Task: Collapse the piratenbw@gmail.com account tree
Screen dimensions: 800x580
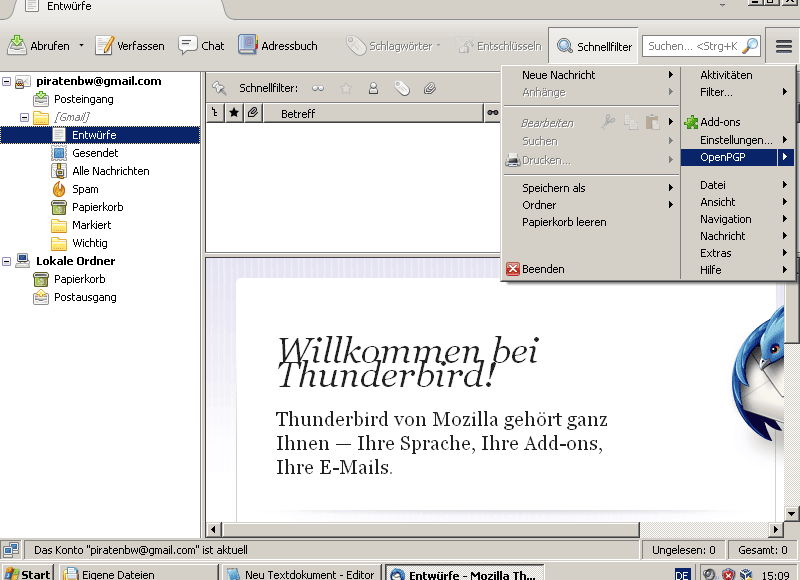Action: point(7,81)
